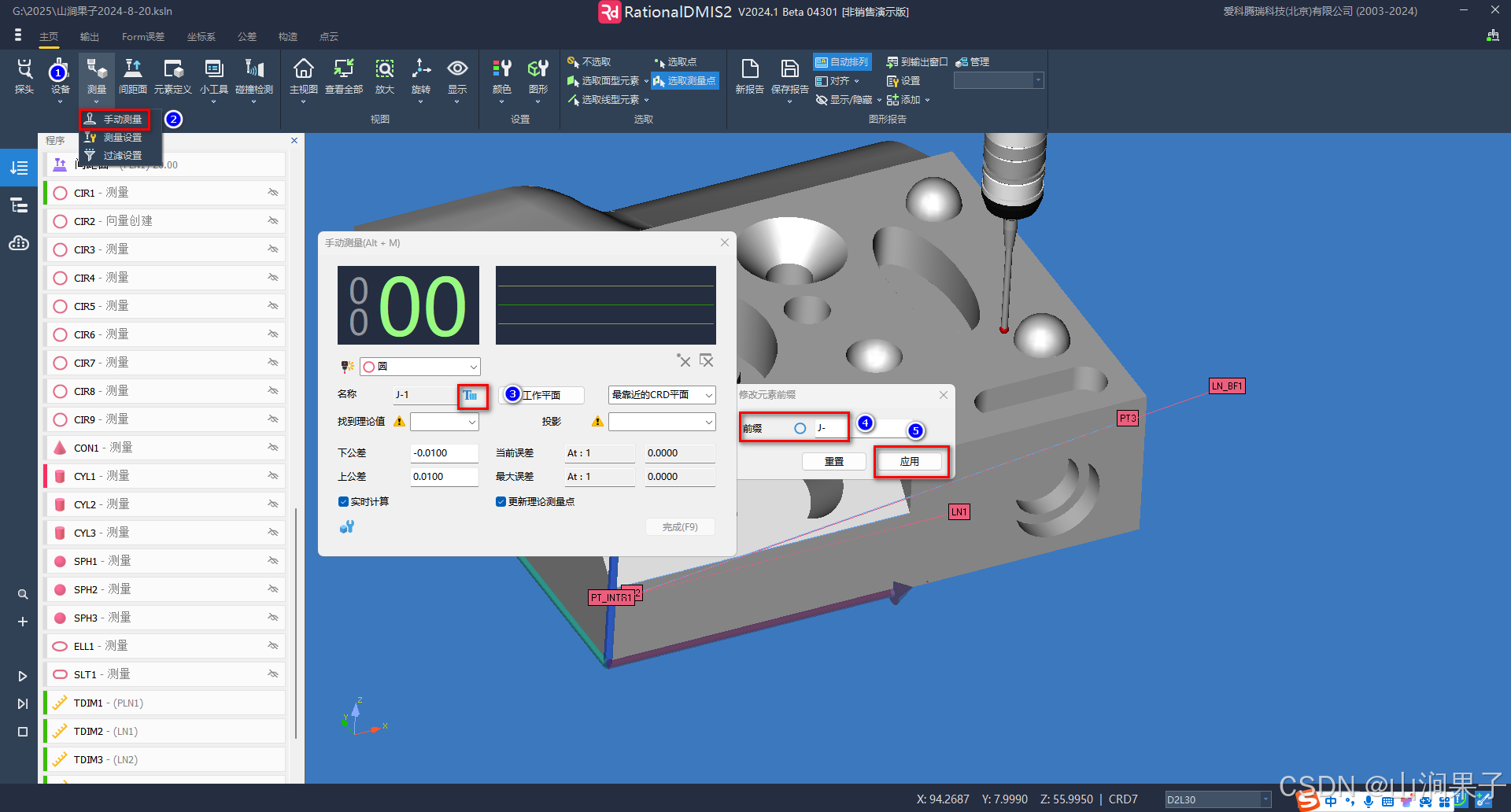
Task: Open the Form误差 tab
Action: (x=143, y=37)
